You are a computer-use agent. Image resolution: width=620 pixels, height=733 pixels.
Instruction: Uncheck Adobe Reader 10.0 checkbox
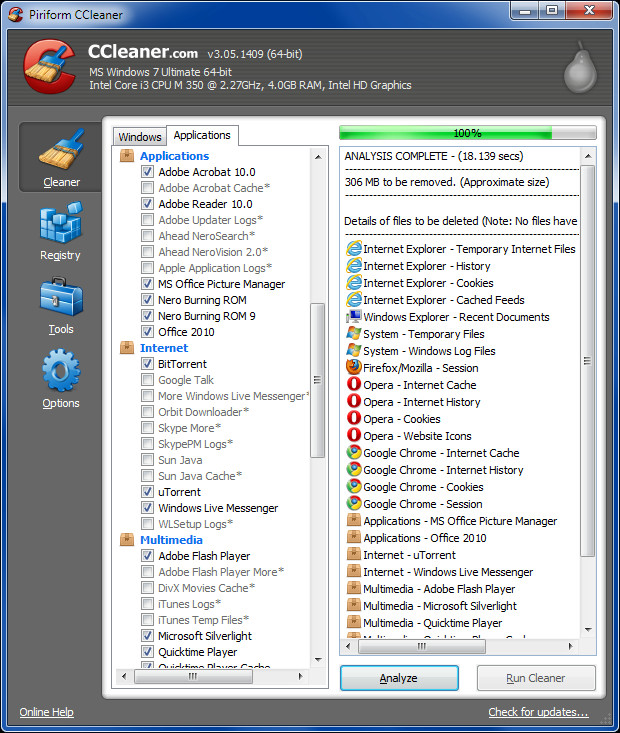pos(147,204)
